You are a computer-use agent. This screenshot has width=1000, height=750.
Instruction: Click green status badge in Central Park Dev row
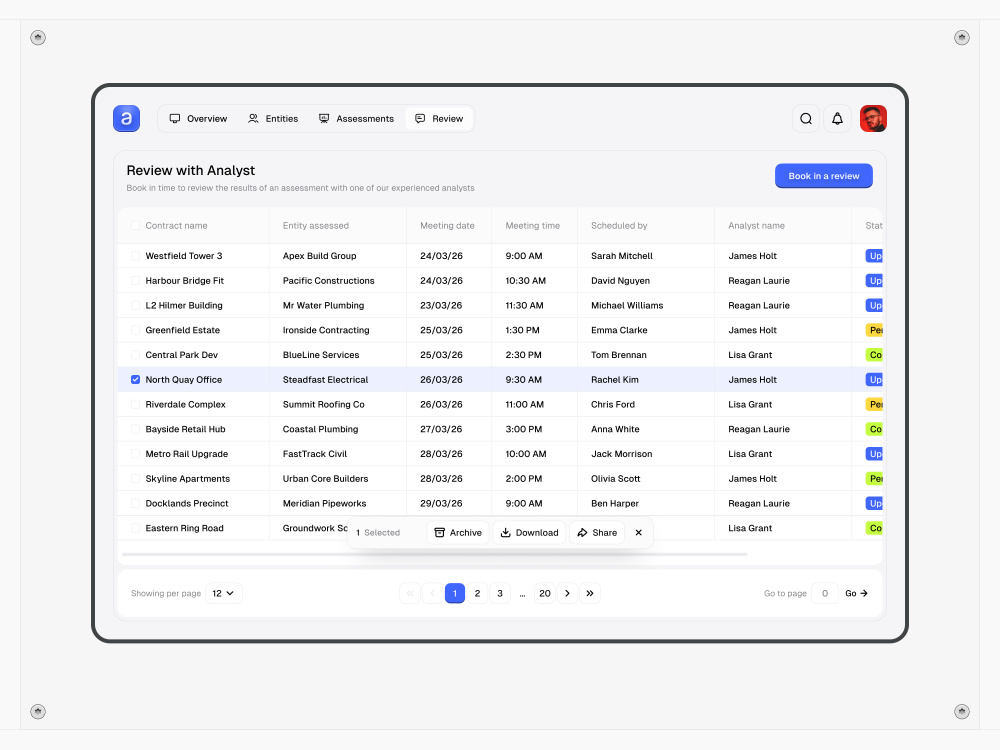(874, 355)
